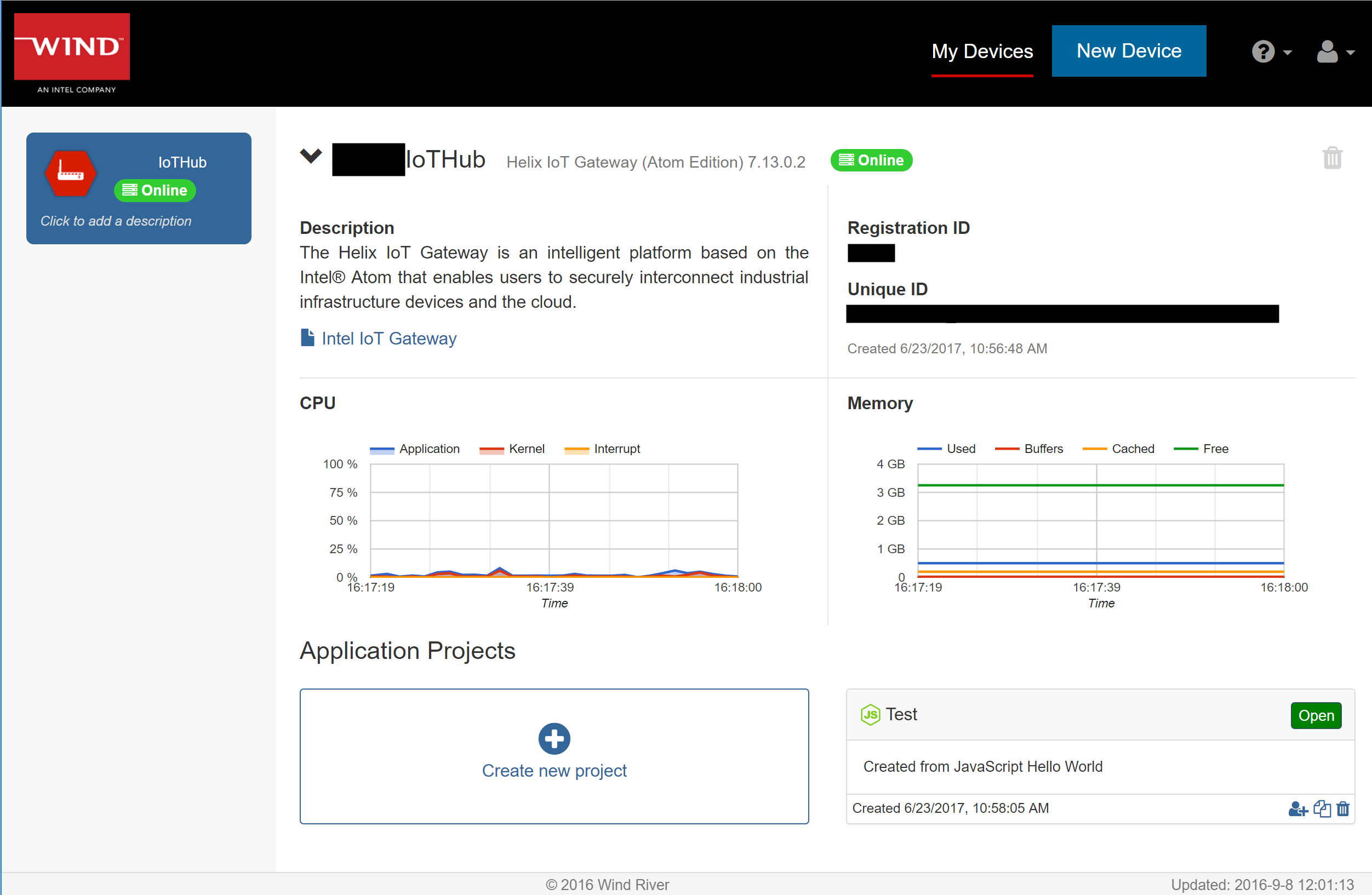Viewport: 1372px width, 895px height.
Task: Open the help question-mark menu
Action: (1272, 52)
